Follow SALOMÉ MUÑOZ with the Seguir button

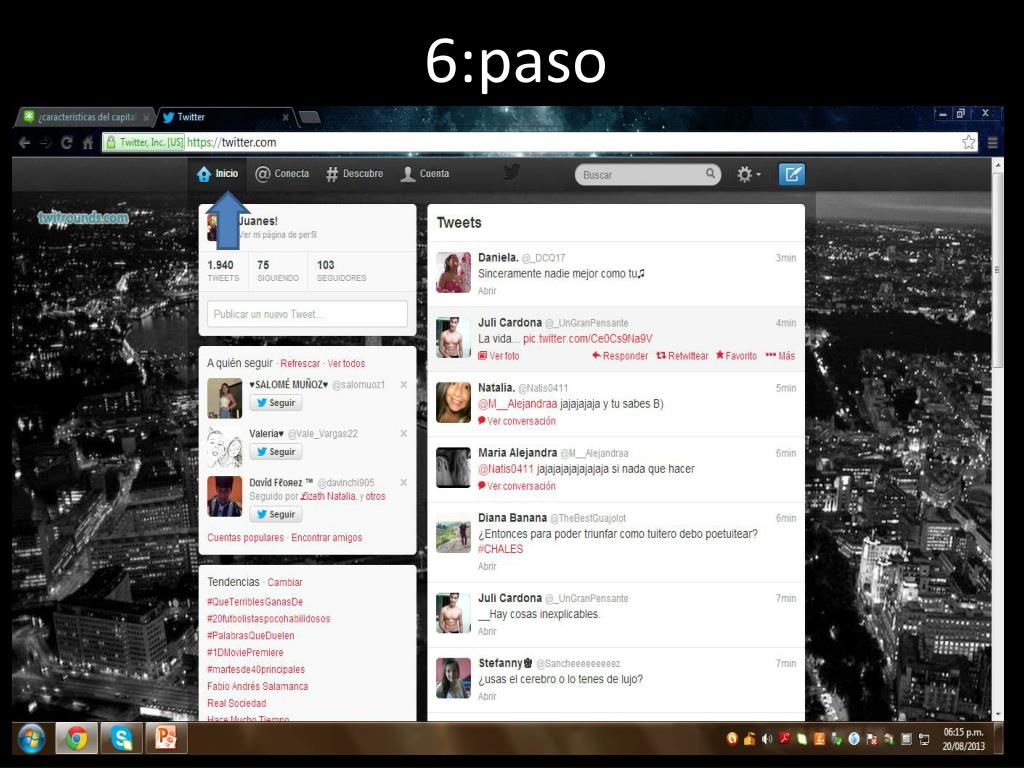276,403
